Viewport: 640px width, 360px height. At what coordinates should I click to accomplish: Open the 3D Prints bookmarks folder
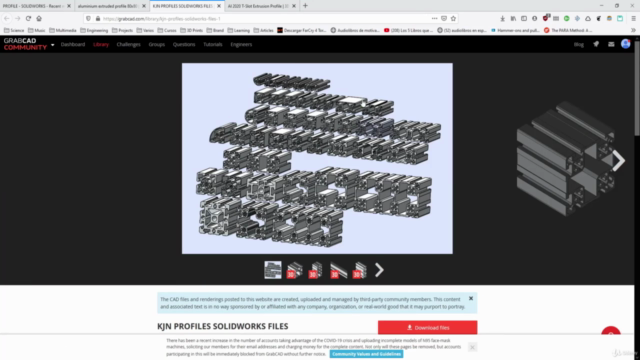(191, 30)
